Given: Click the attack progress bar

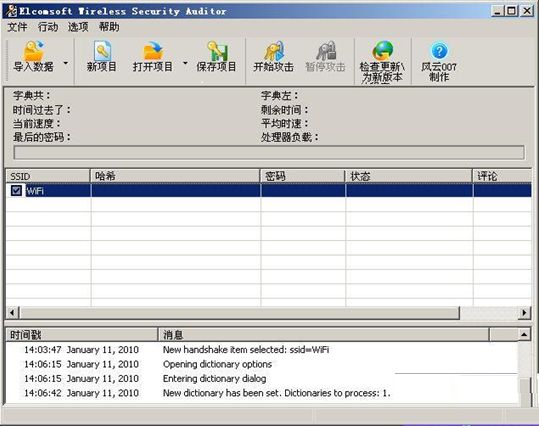Looking at the screenshot, I should tap(269, 152).
